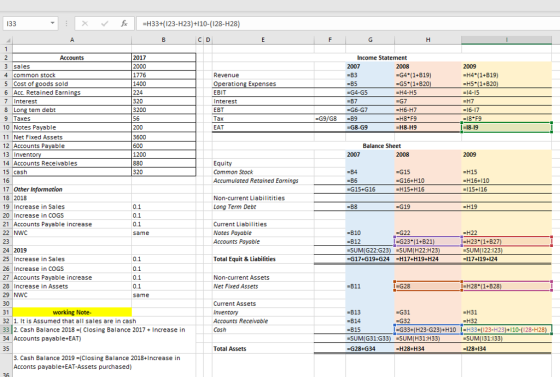This screenshot has height=377, width=560.
Task: Click the '=H28*(1+B28)' formula cell
Action: tap(506, 286)
